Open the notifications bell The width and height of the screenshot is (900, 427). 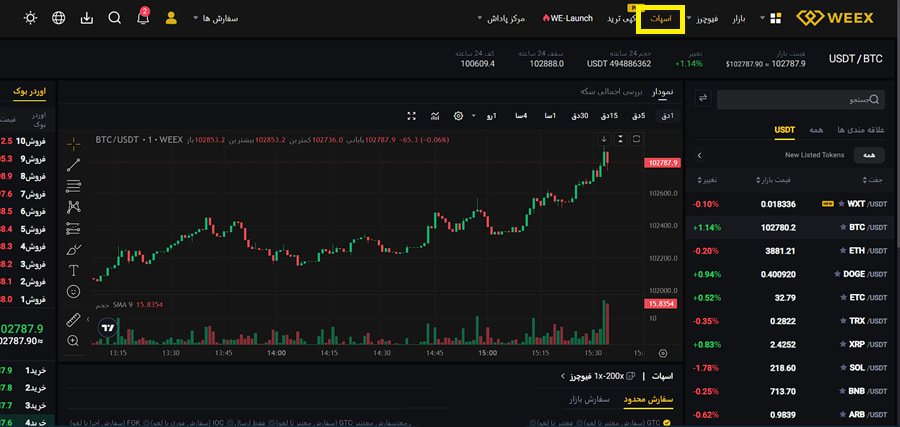pyautogui.click(x=143, y=18)
